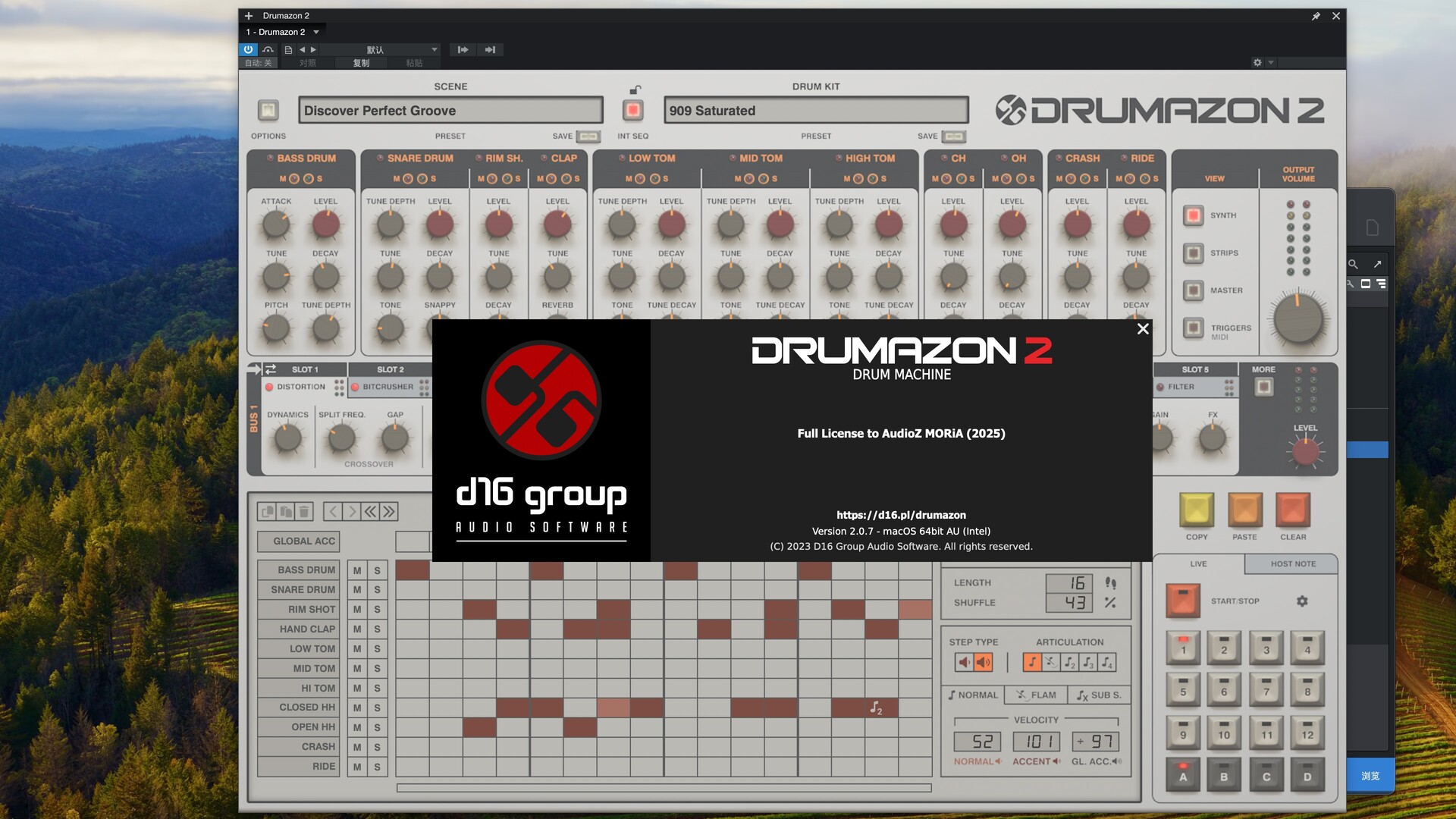Select the single note articulation icon

pos(1032,662)
